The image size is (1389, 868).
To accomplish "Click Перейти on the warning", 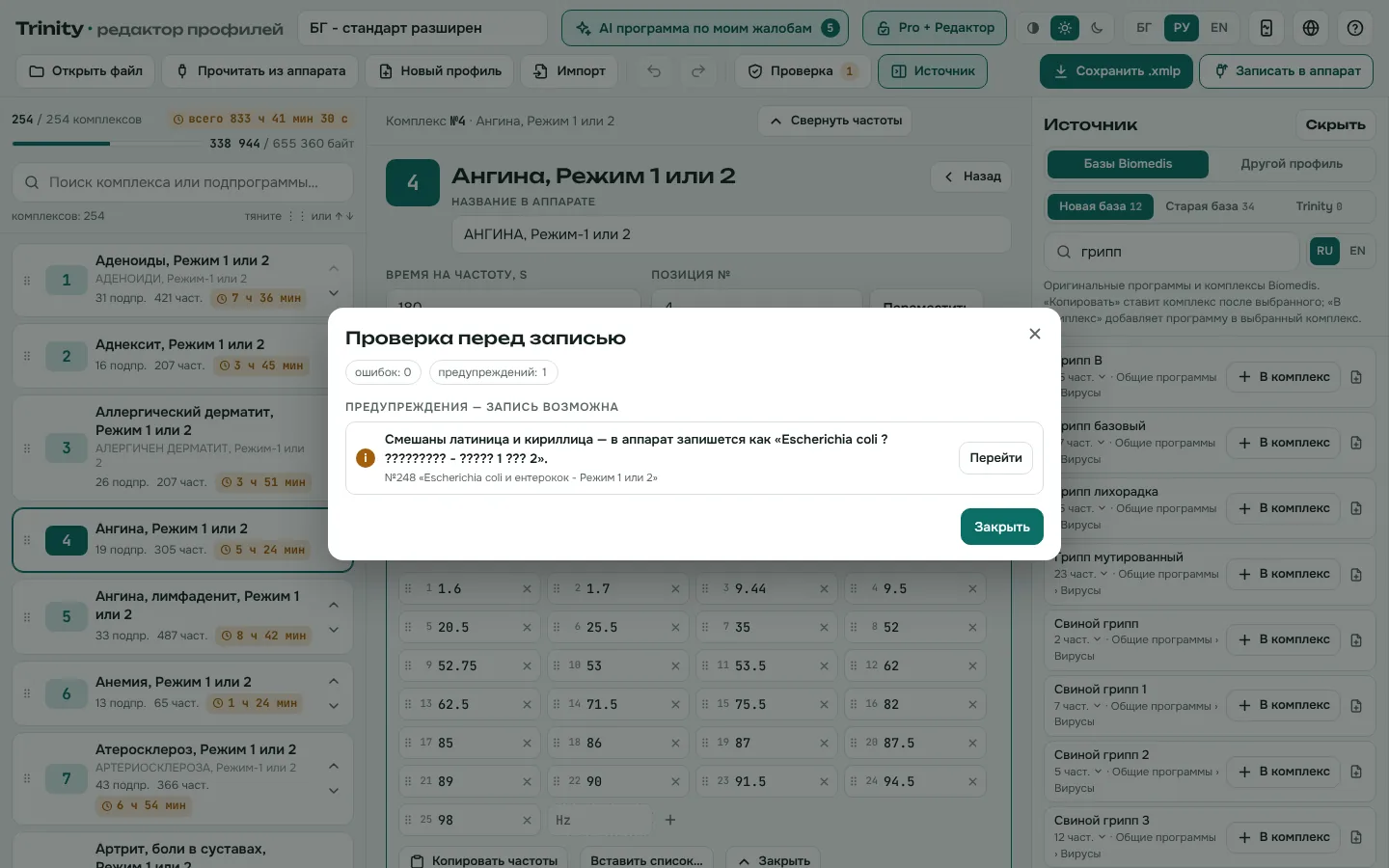I will click(995, 458).
